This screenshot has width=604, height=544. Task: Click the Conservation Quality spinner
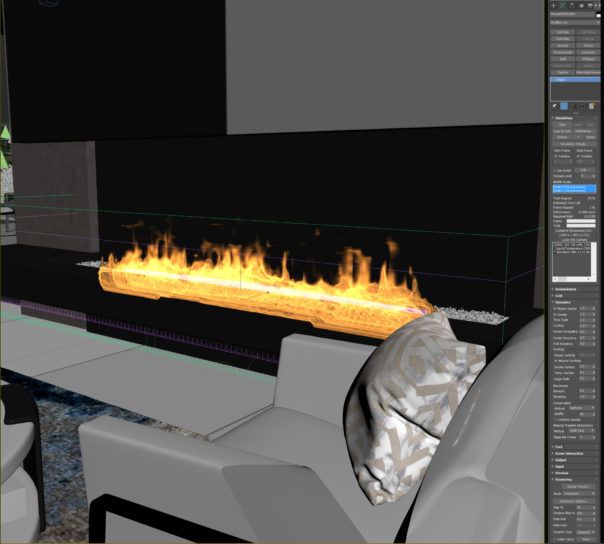pyautogui.click(x=587, y=414)
